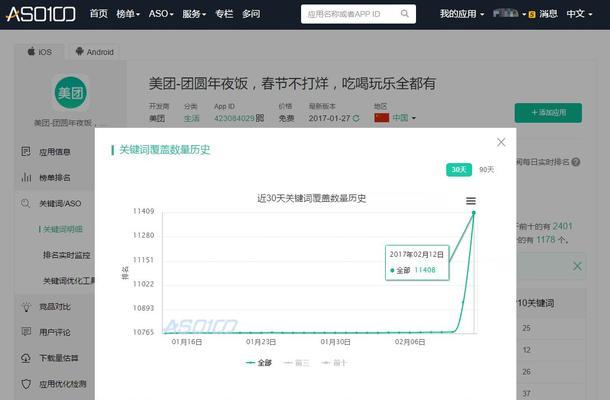The width and height of the screenshot is (610, 400).
Task: Click the App ID QR code icon
Action: click(260, 118)
